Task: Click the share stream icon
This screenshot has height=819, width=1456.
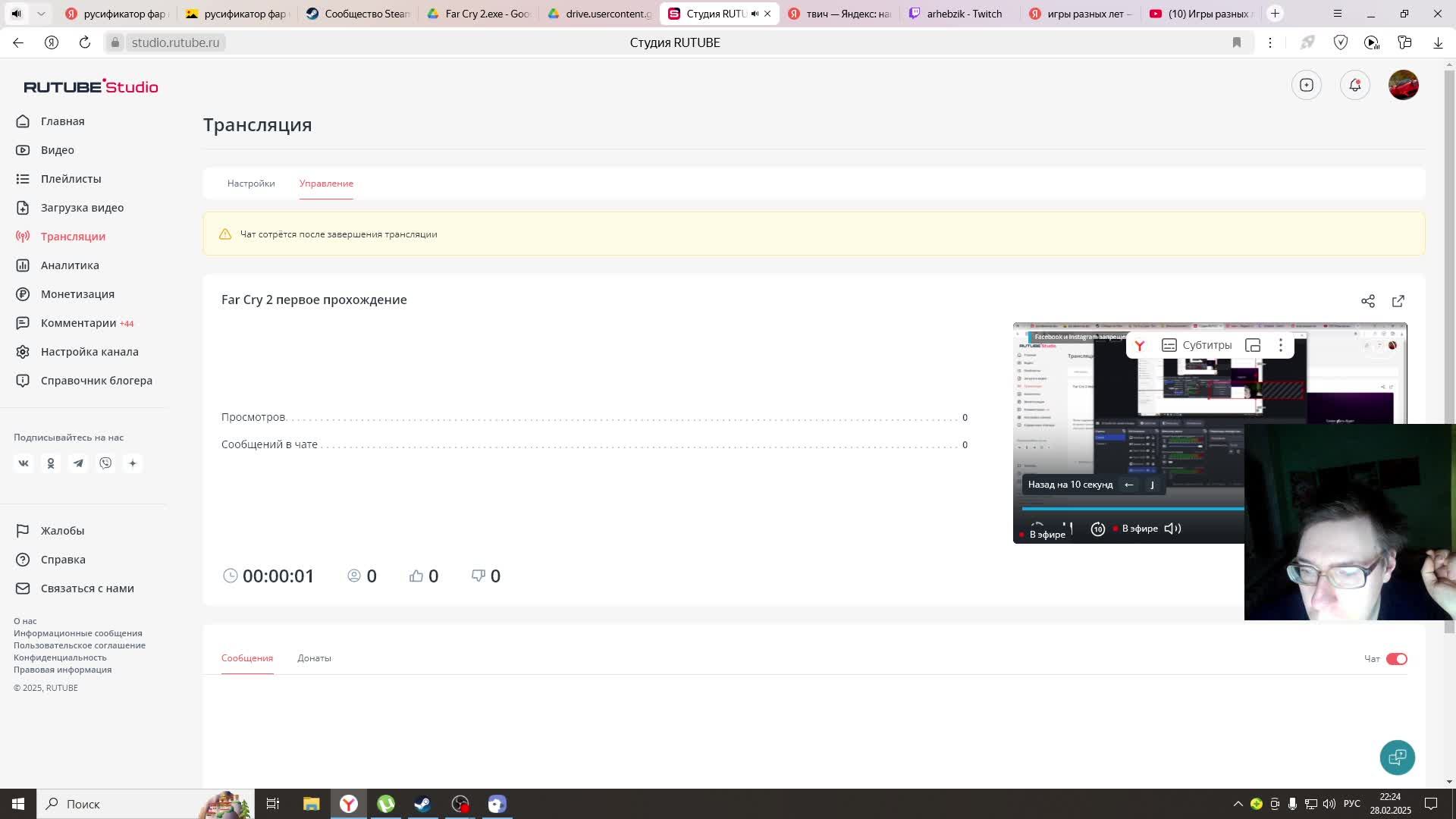Action: click(x=1367, y=301)
